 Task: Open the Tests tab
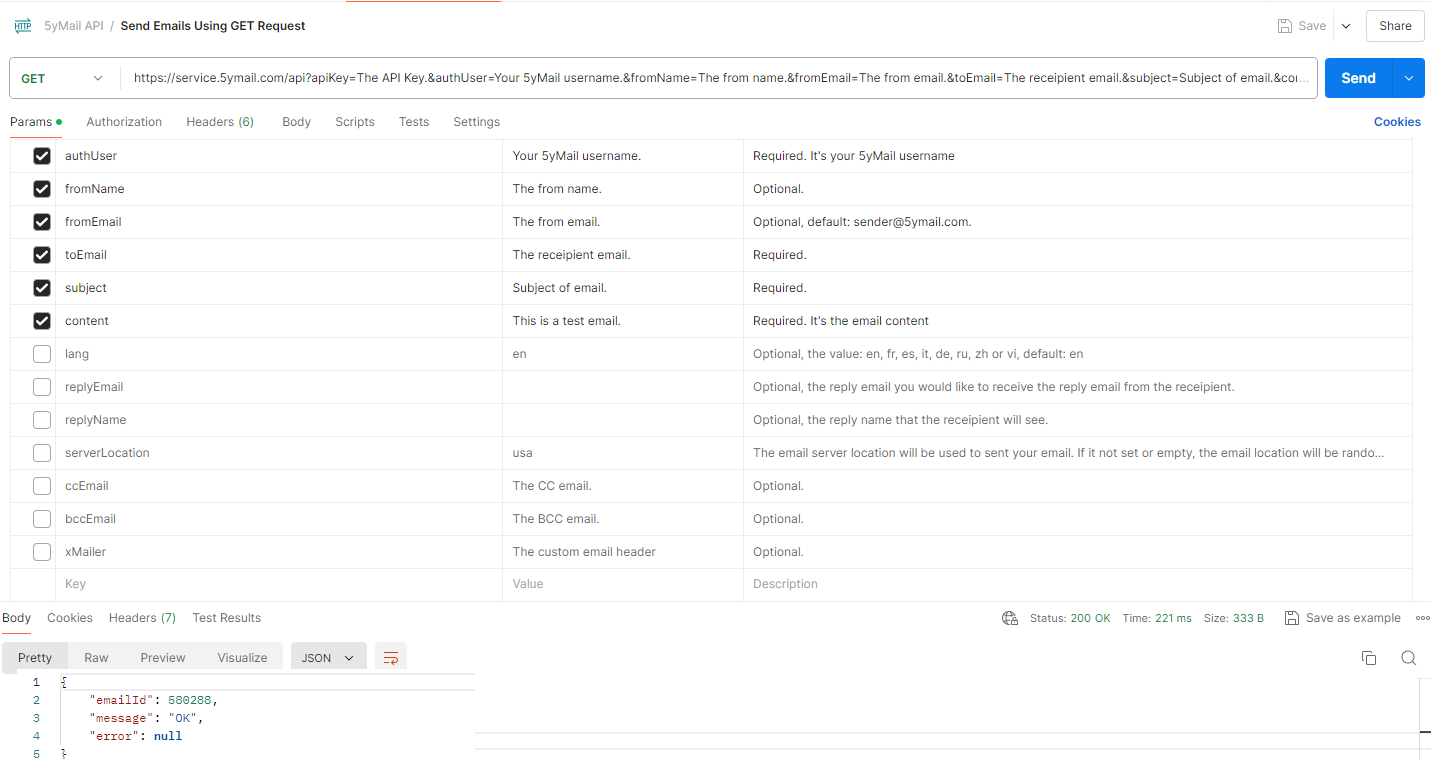pos(414,122)
